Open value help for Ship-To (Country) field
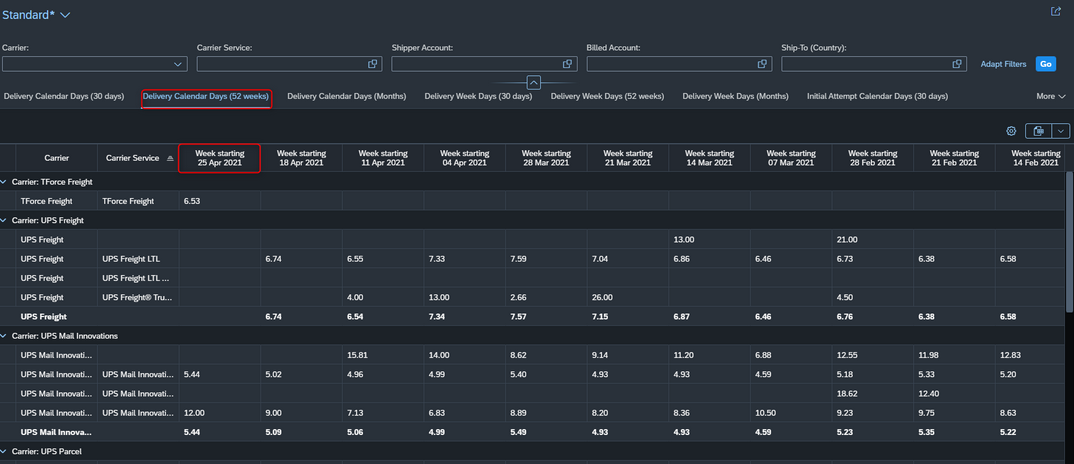This screenshot has height=464, width=1074. coord(957,64)
